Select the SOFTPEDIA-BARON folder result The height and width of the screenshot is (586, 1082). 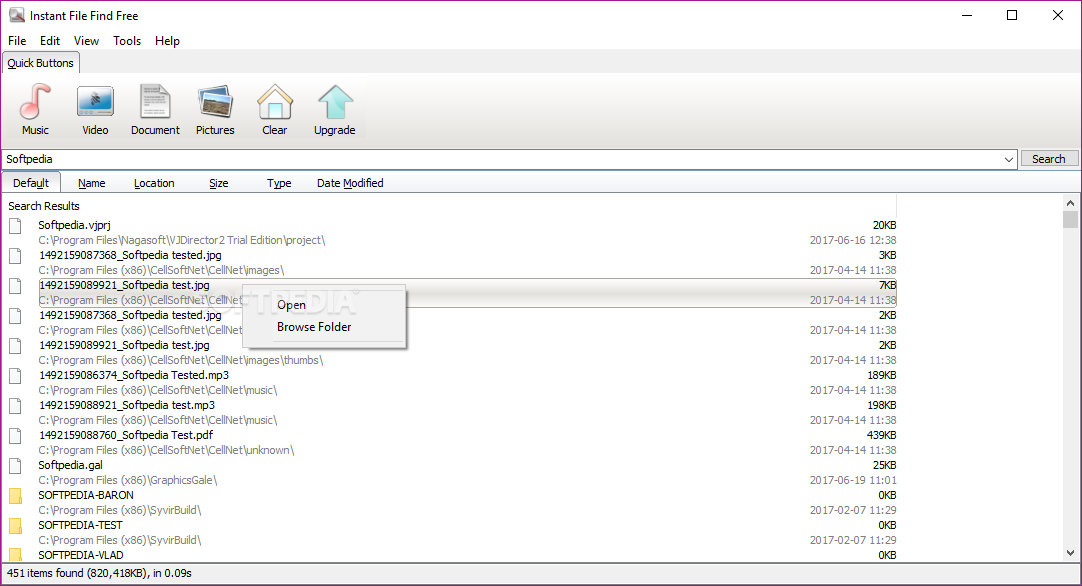click(86, 496)
